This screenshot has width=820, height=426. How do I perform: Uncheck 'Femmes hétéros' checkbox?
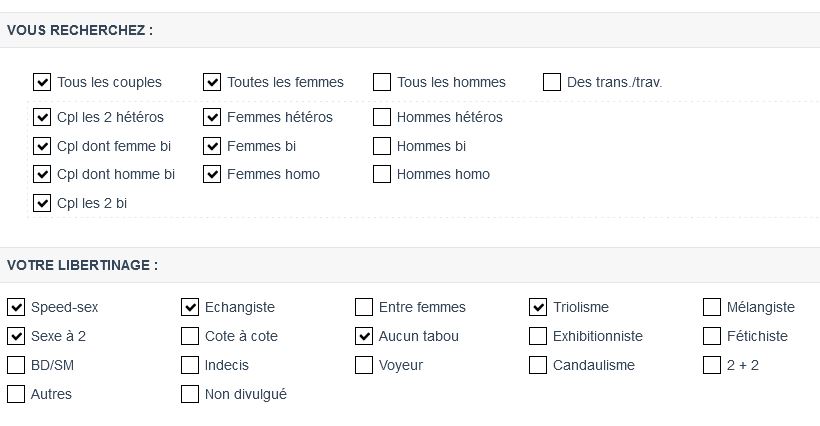point(212,117)
